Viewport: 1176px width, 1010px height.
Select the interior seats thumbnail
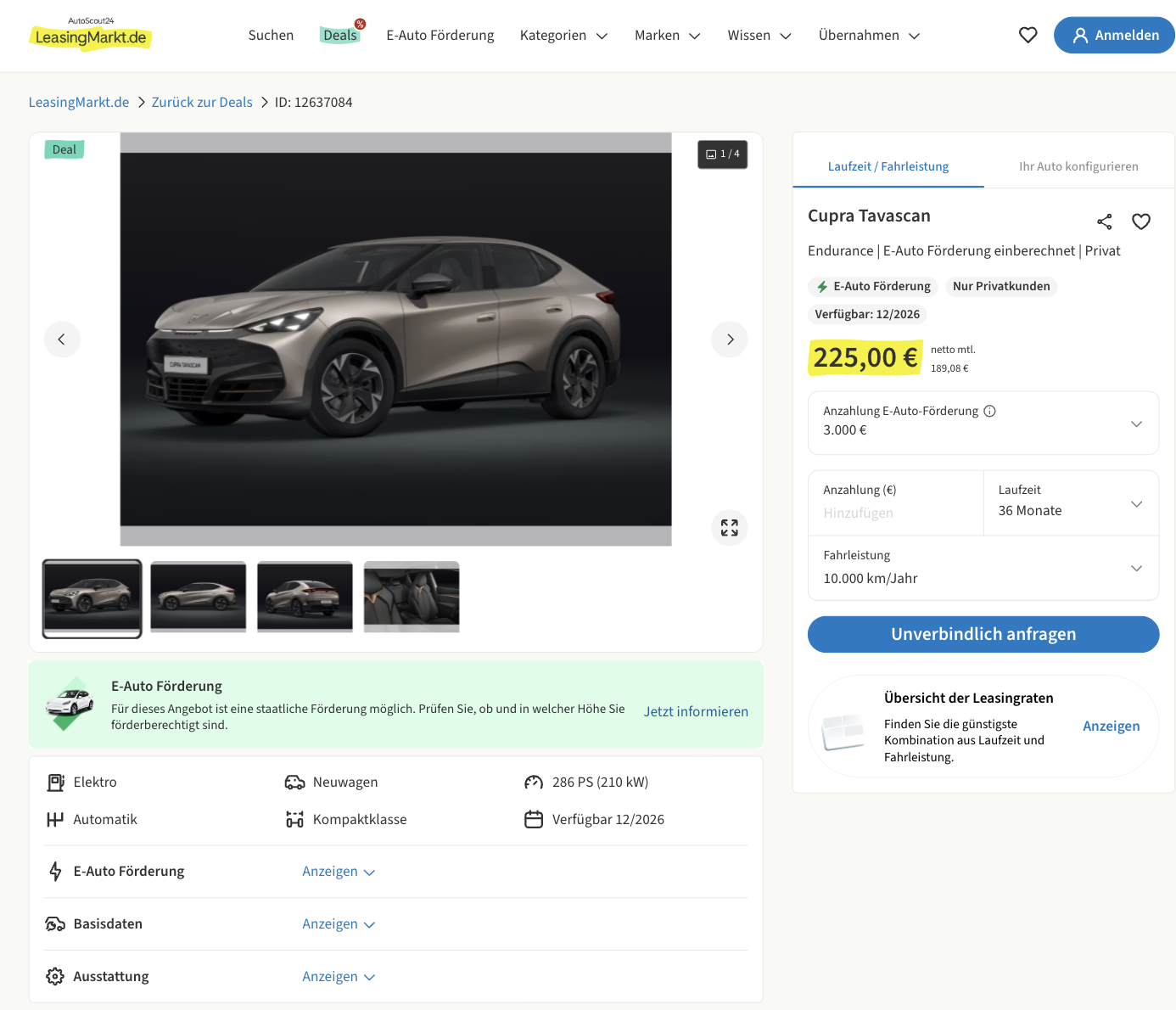click(412, 597)
